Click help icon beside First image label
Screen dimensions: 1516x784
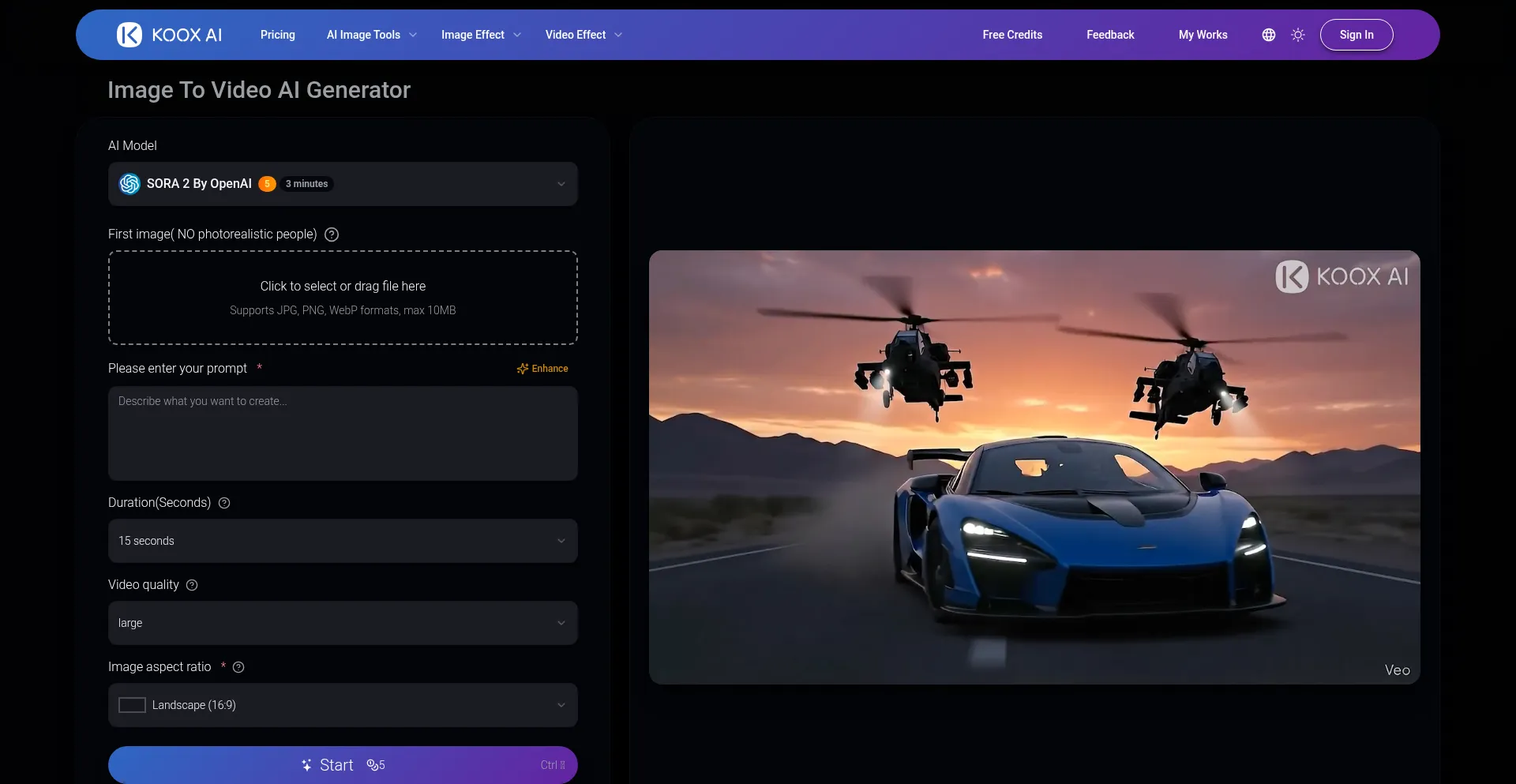[x=332, y=234]
